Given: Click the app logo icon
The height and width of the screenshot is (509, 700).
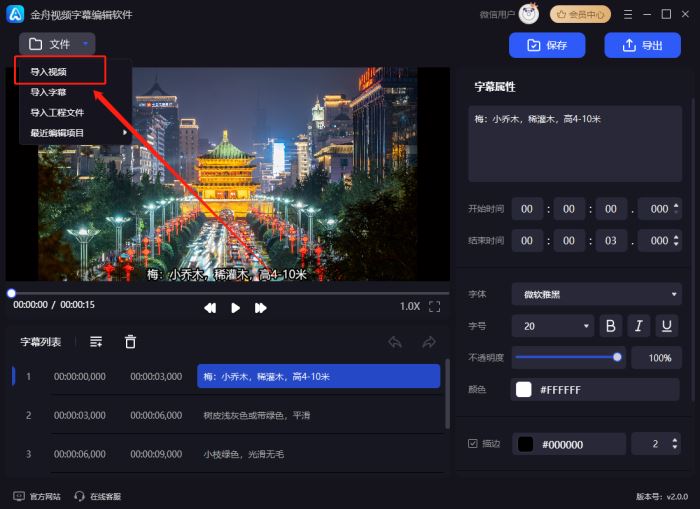Looking at the screenshot, I should coord(15,14).
